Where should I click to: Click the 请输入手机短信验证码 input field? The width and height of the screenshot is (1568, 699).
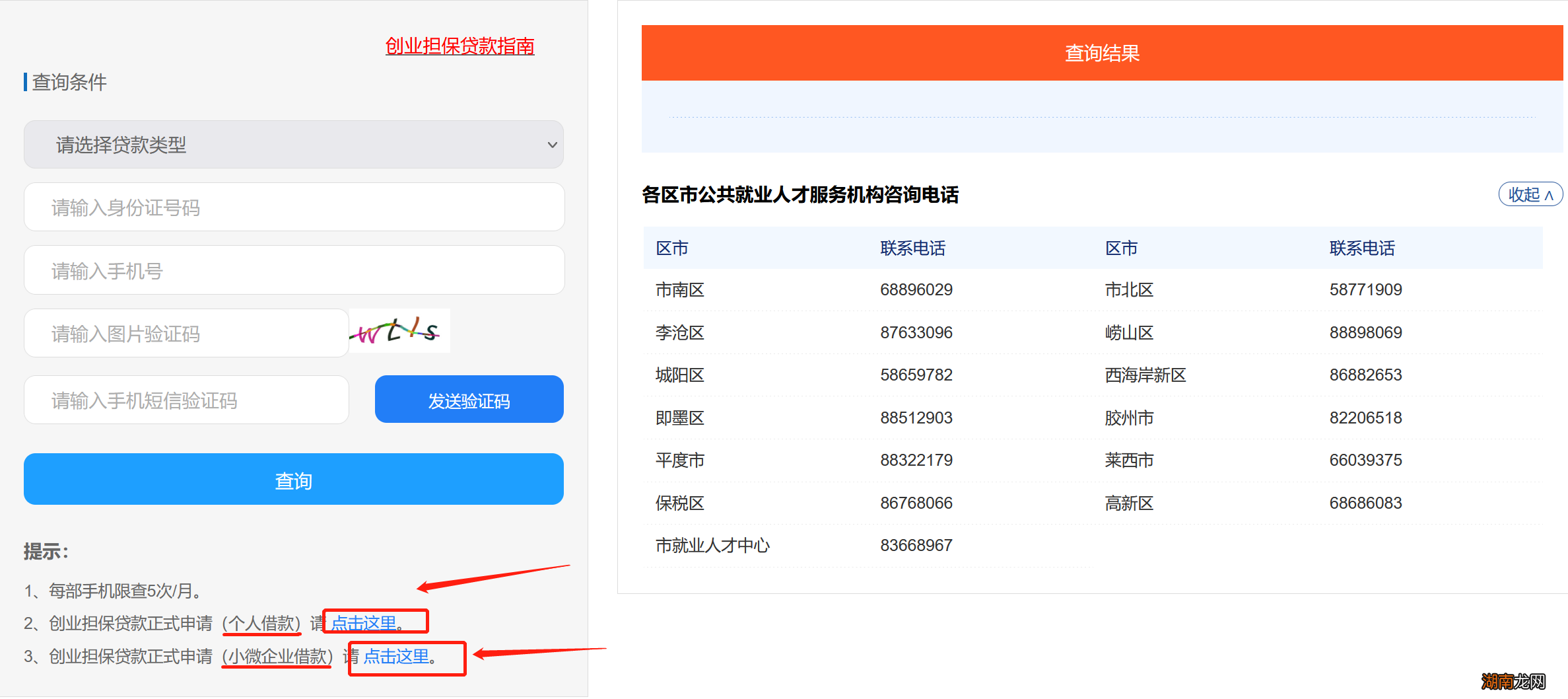pos(186,399)
